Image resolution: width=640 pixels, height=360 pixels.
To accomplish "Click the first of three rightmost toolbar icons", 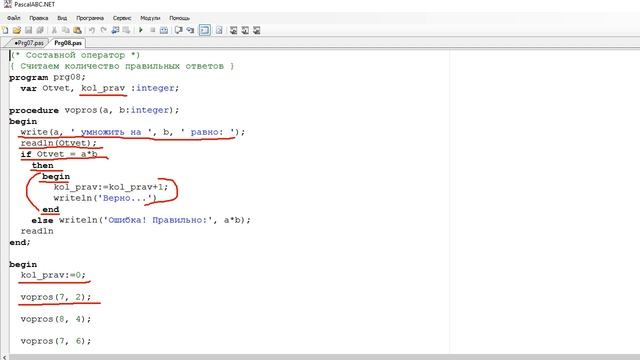I will pos(233,30).
